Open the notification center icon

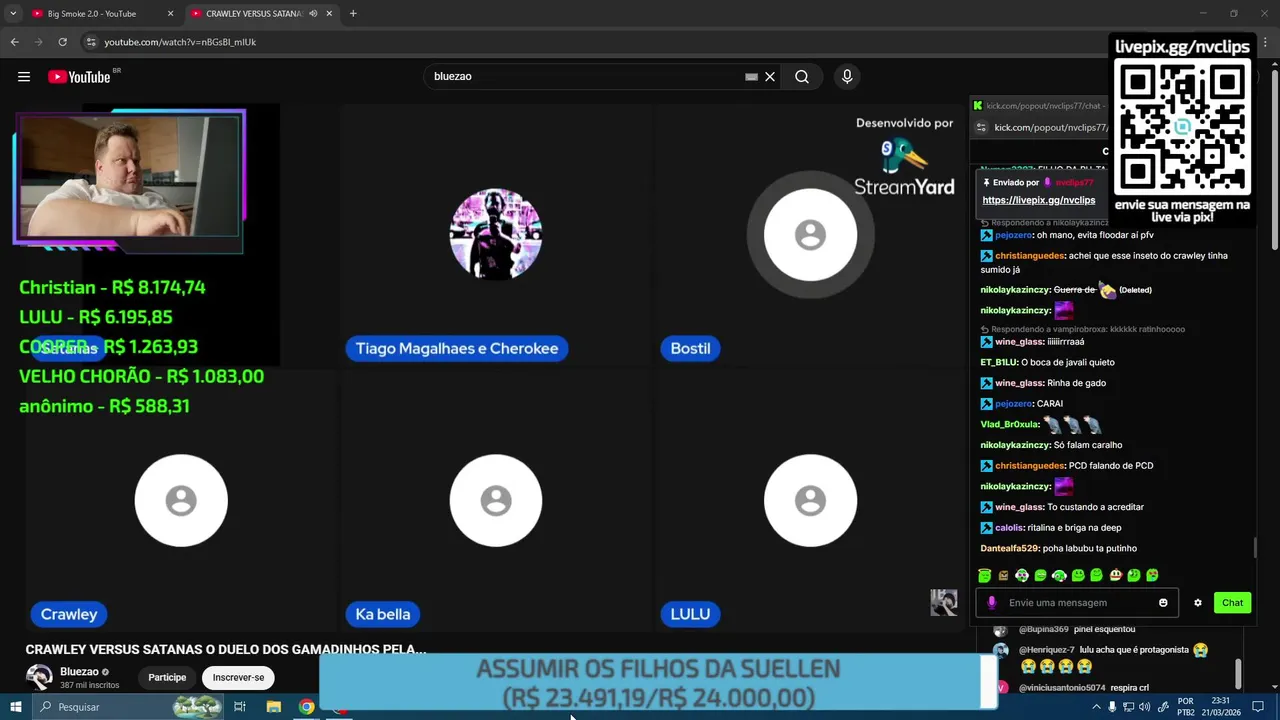(1258, 707)
